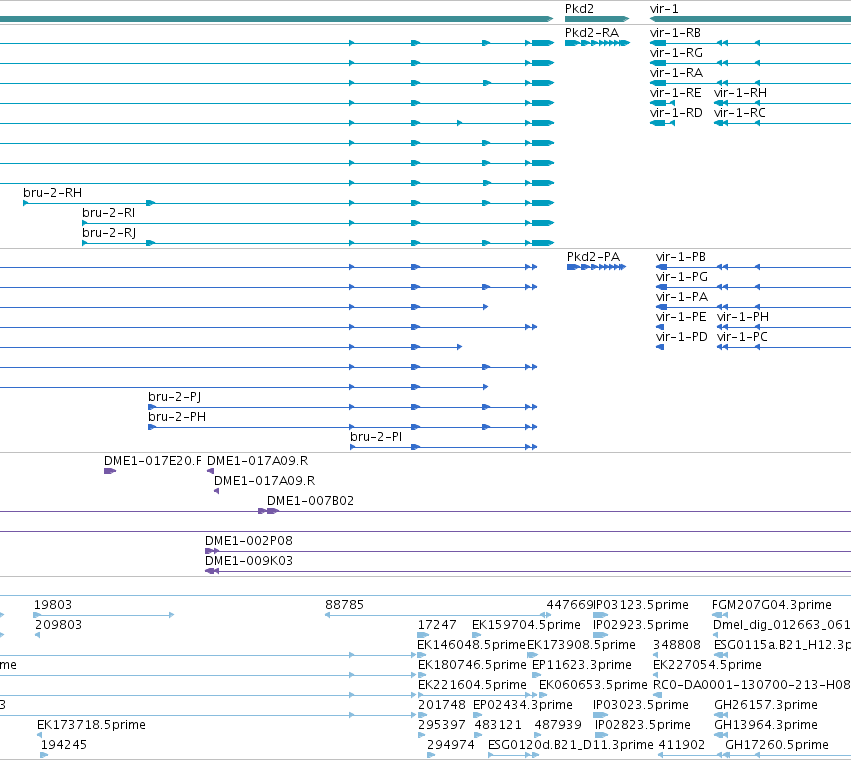Click the vir-1-PB protein label
This screenshot has height=760, width=851.
(681, 257)
